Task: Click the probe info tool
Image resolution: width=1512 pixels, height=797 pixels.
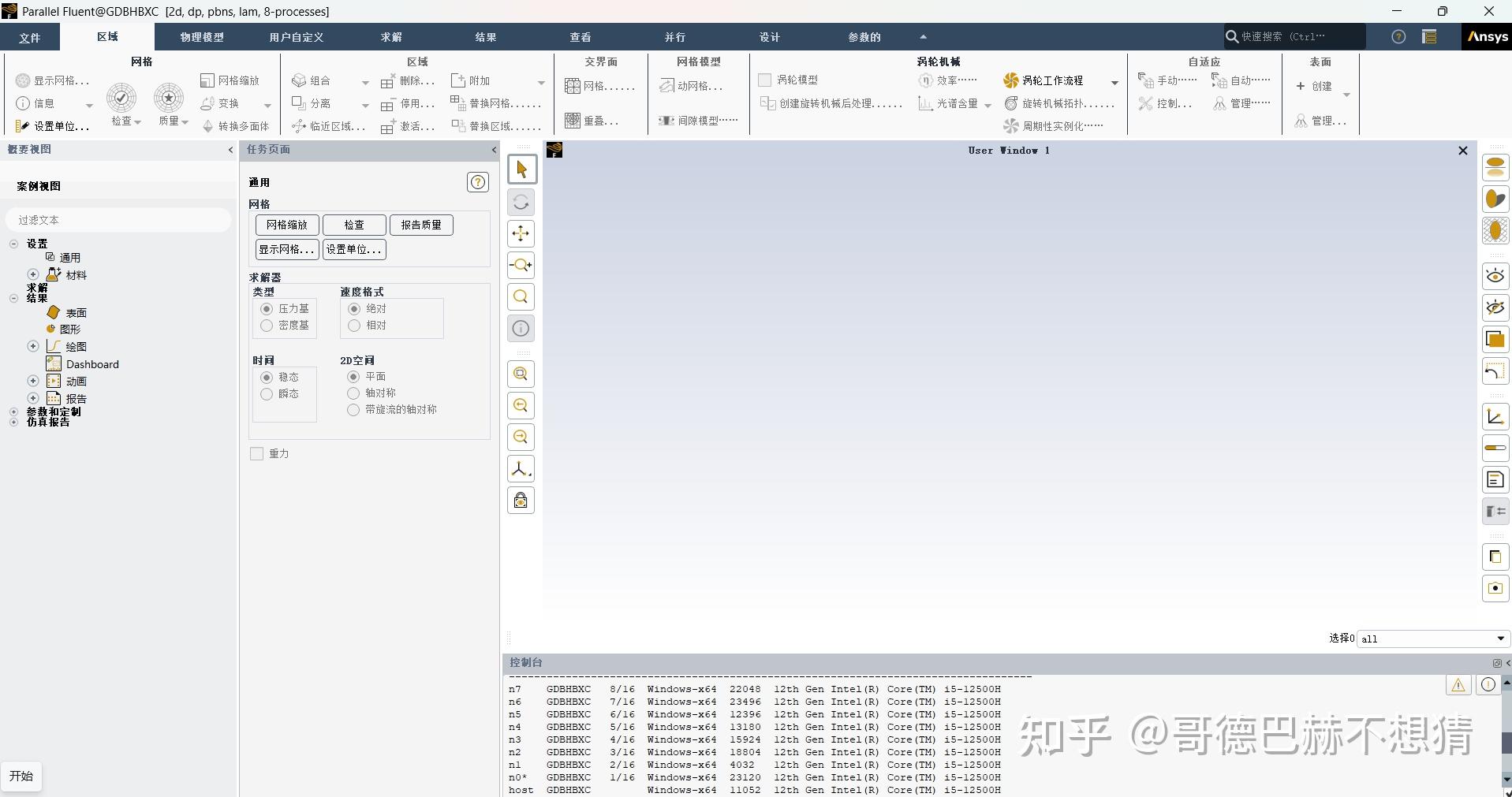Action: coord(521,328)
